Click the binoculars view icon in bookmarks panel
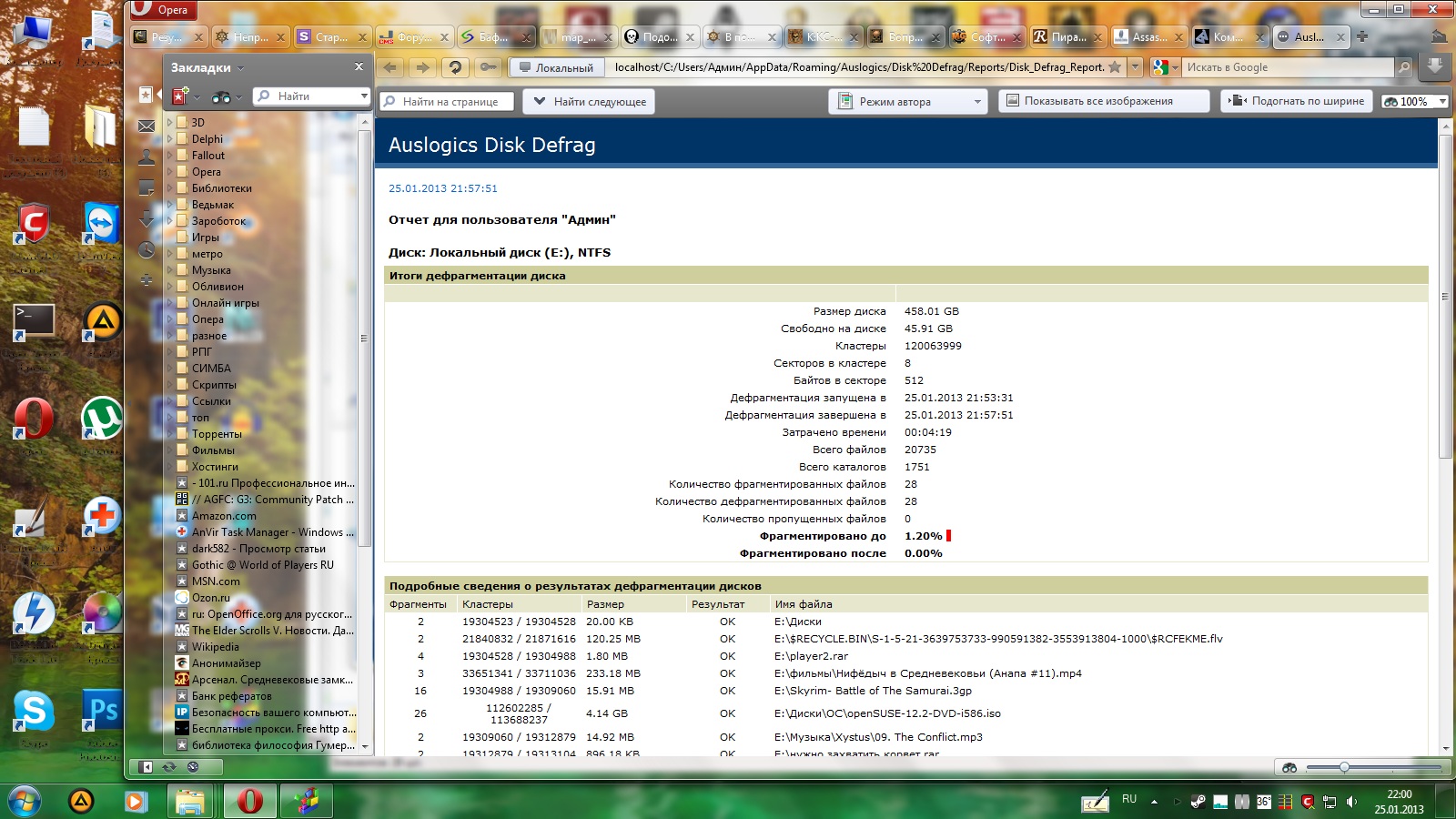Image resolution: width=1456 pixels, height=819 pixels. coord(220,96)
